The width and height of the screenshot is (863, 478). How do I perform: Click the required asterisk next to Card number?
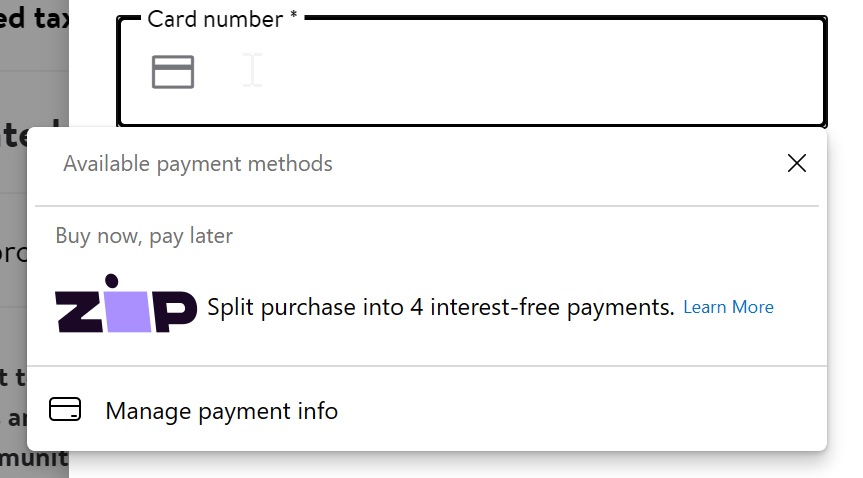[x=293, y=15]
